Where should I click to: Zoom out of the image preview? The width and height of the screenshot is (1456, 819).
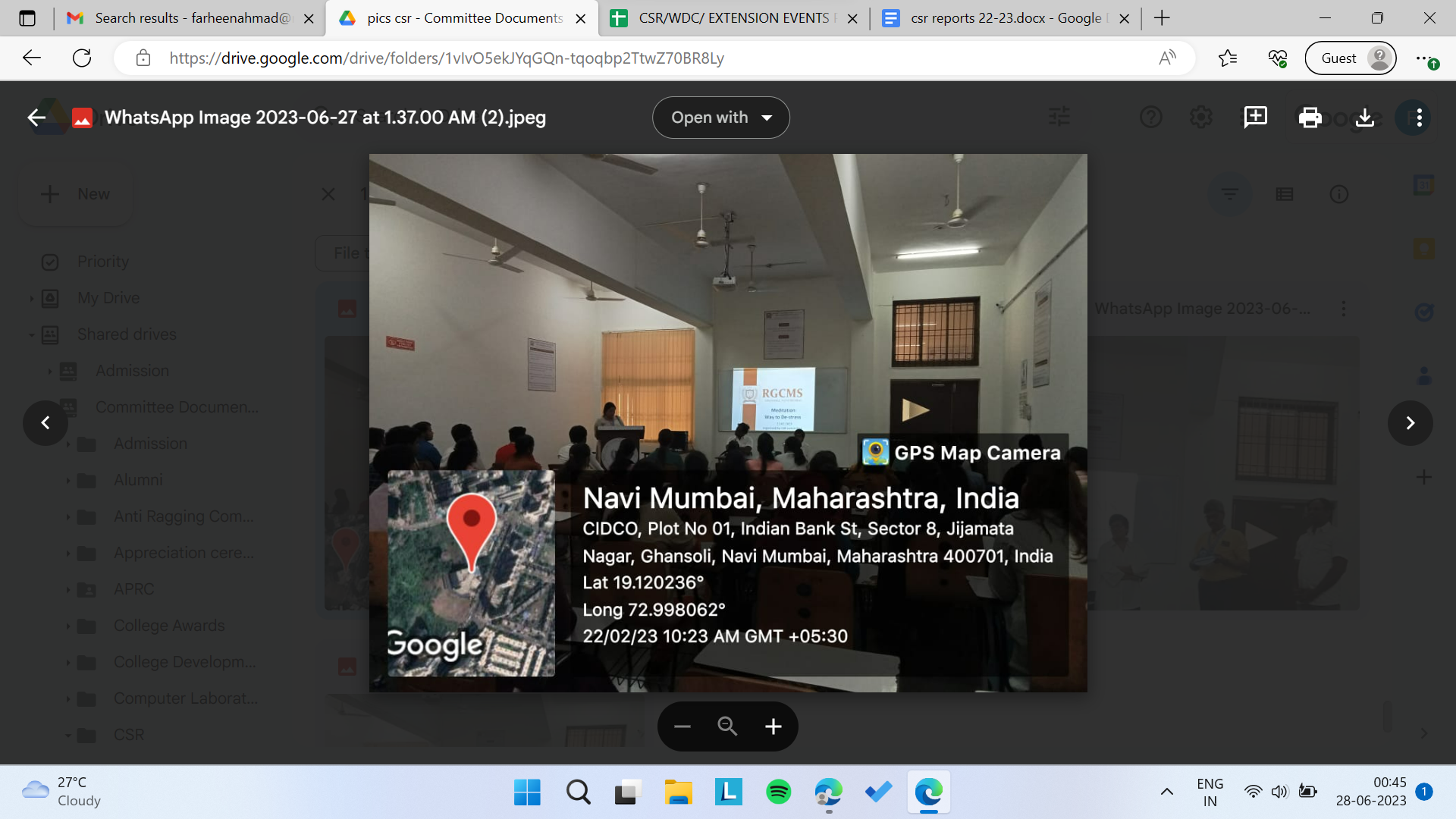[x=682, y=726]
